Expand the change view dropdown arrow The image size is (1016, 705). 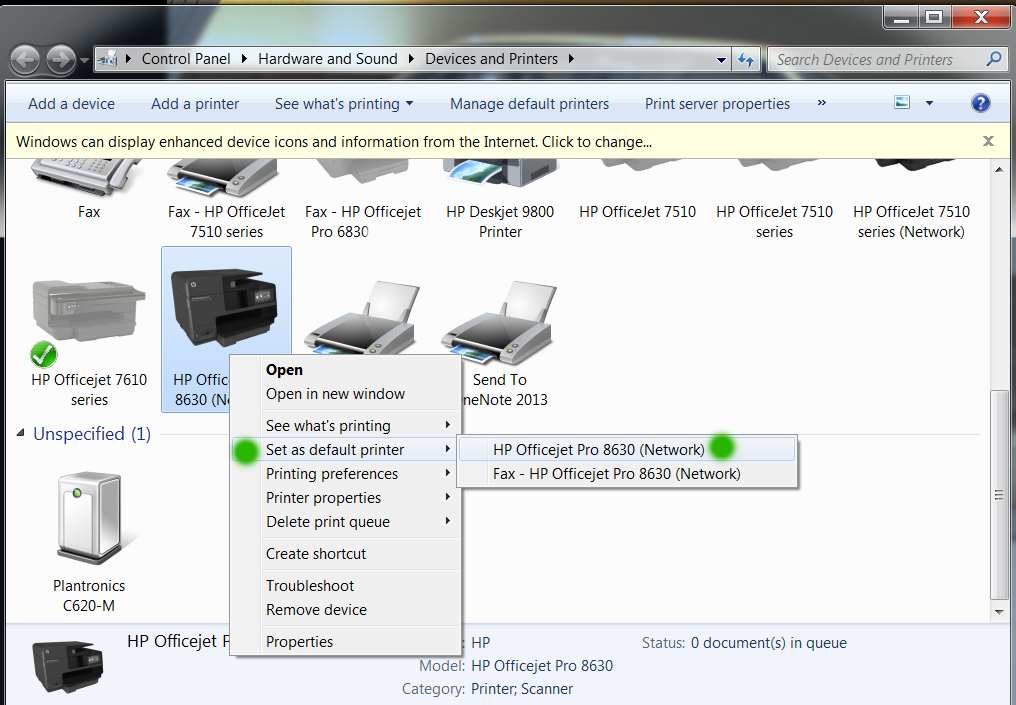click(929, 103)
